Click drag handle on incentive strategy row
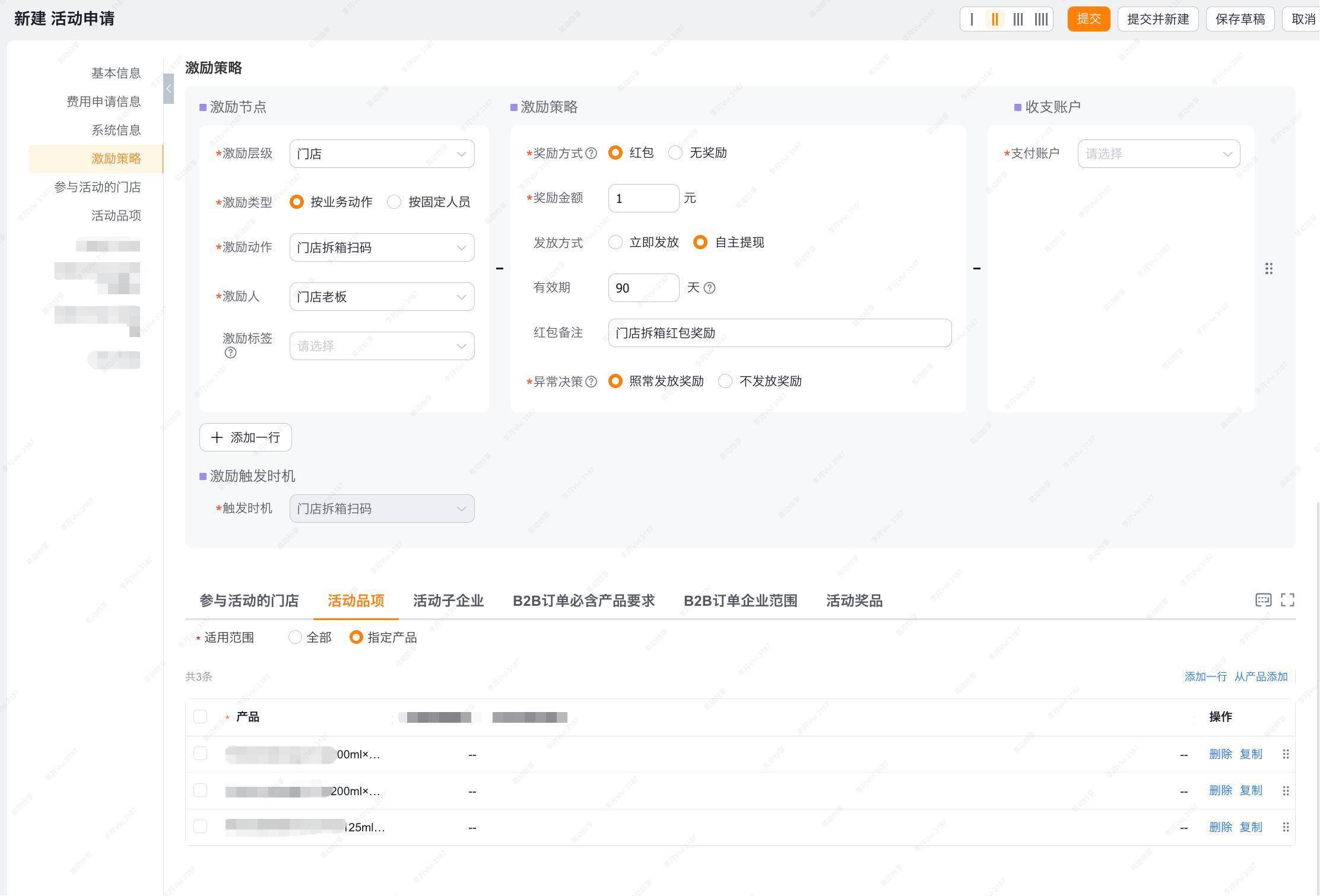The height and width of the screenshot is (896, 1320). [1268, 269]
